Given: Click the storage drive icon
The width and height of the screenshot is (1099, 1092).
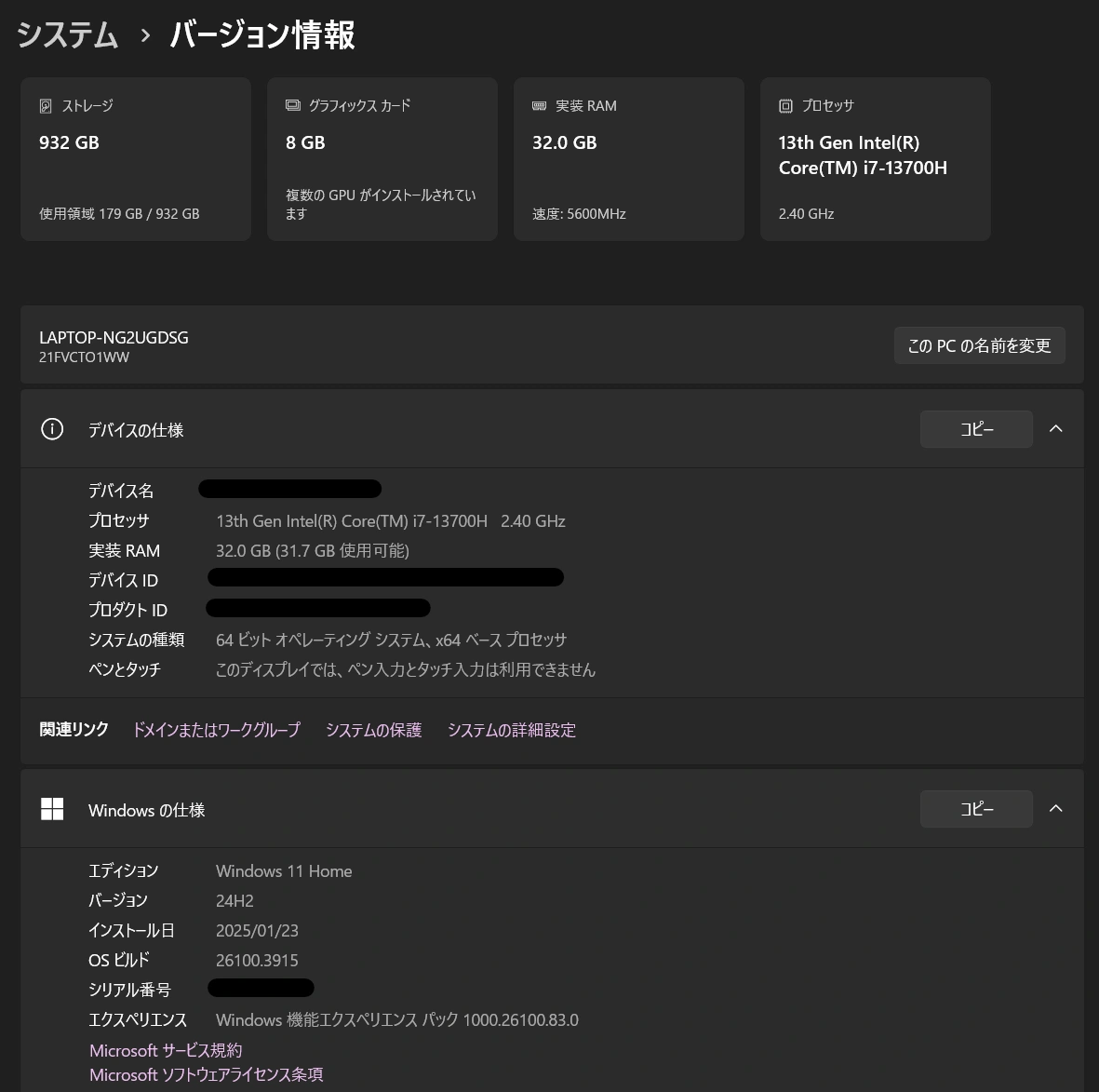Looking at the screenshot, I should (x=46, y=106).
